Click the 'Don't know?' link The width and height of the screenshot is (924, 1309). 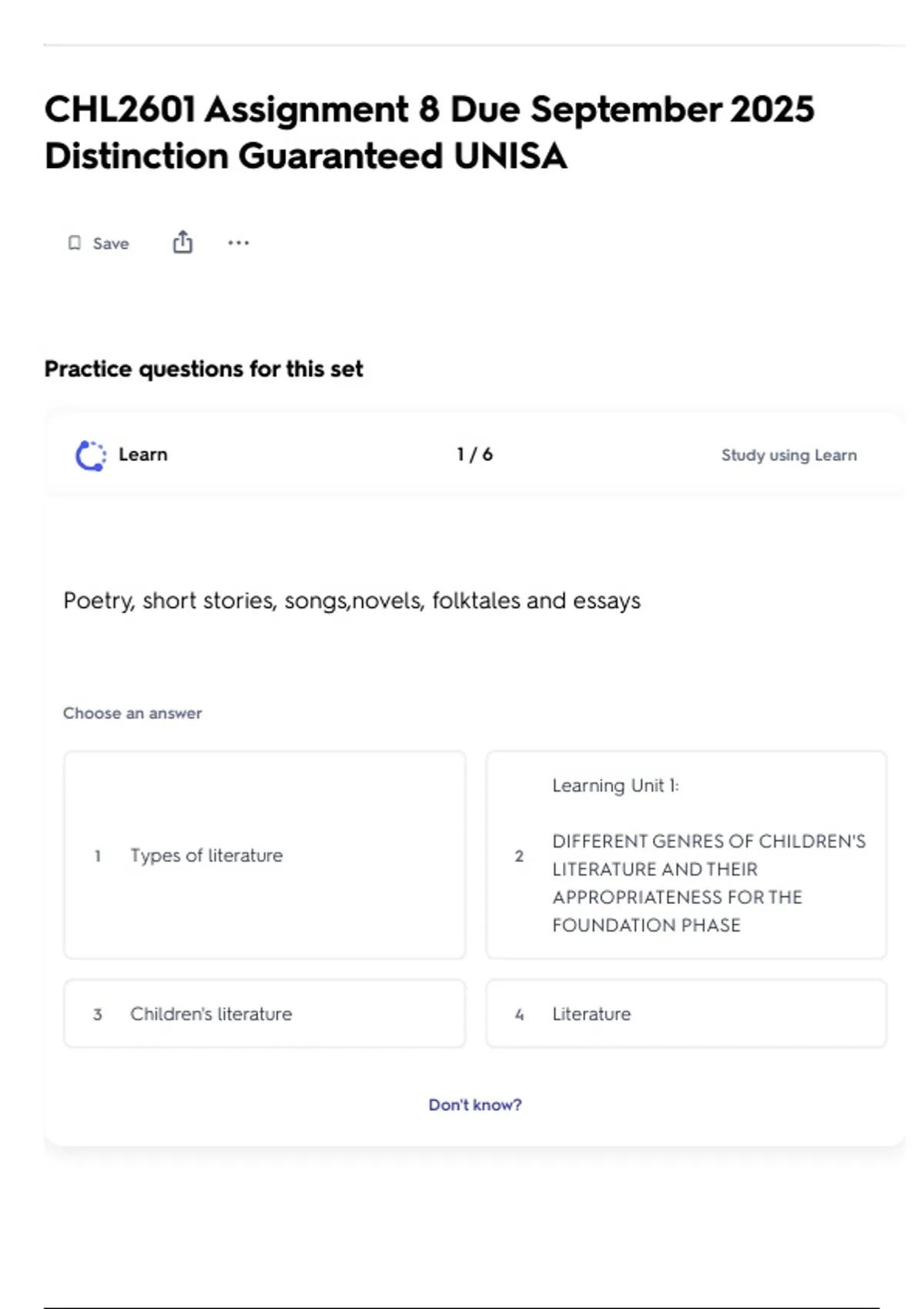click(475, 1105)
